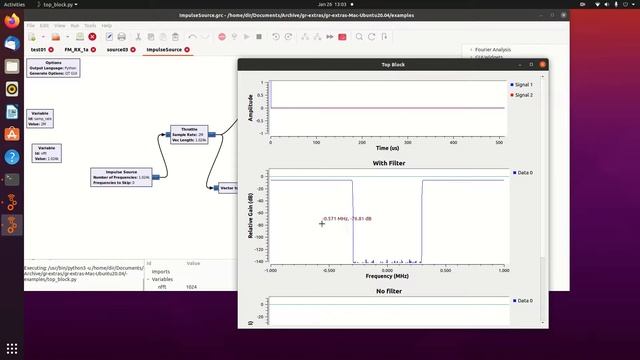Click the Paste icon in toolbar

click(163, 37)
